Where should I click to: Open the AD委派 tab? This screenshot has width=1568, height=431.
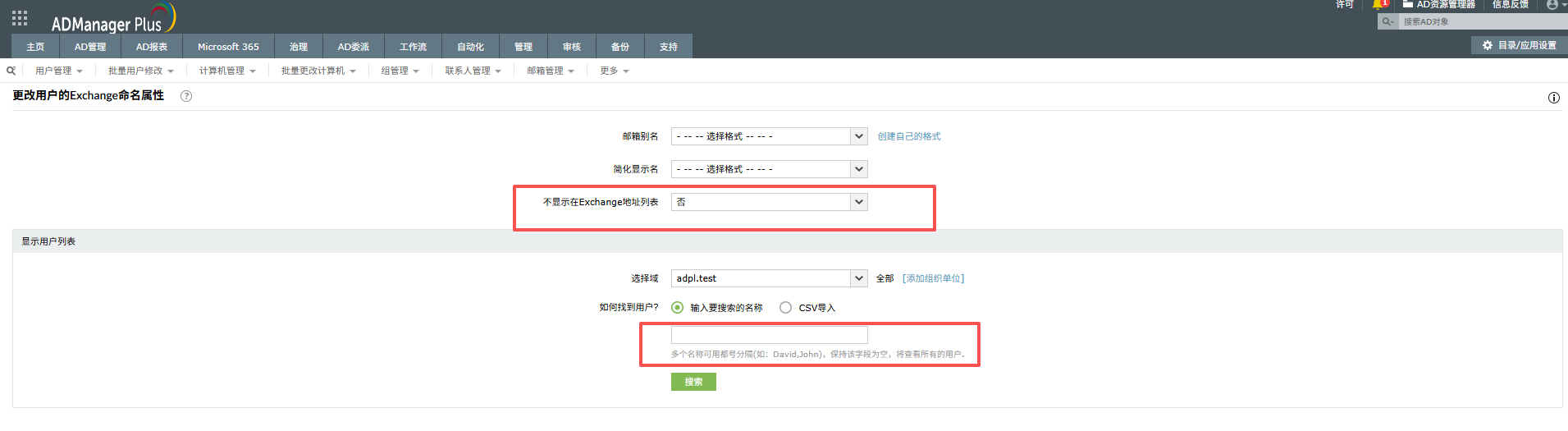click(354, 47)
